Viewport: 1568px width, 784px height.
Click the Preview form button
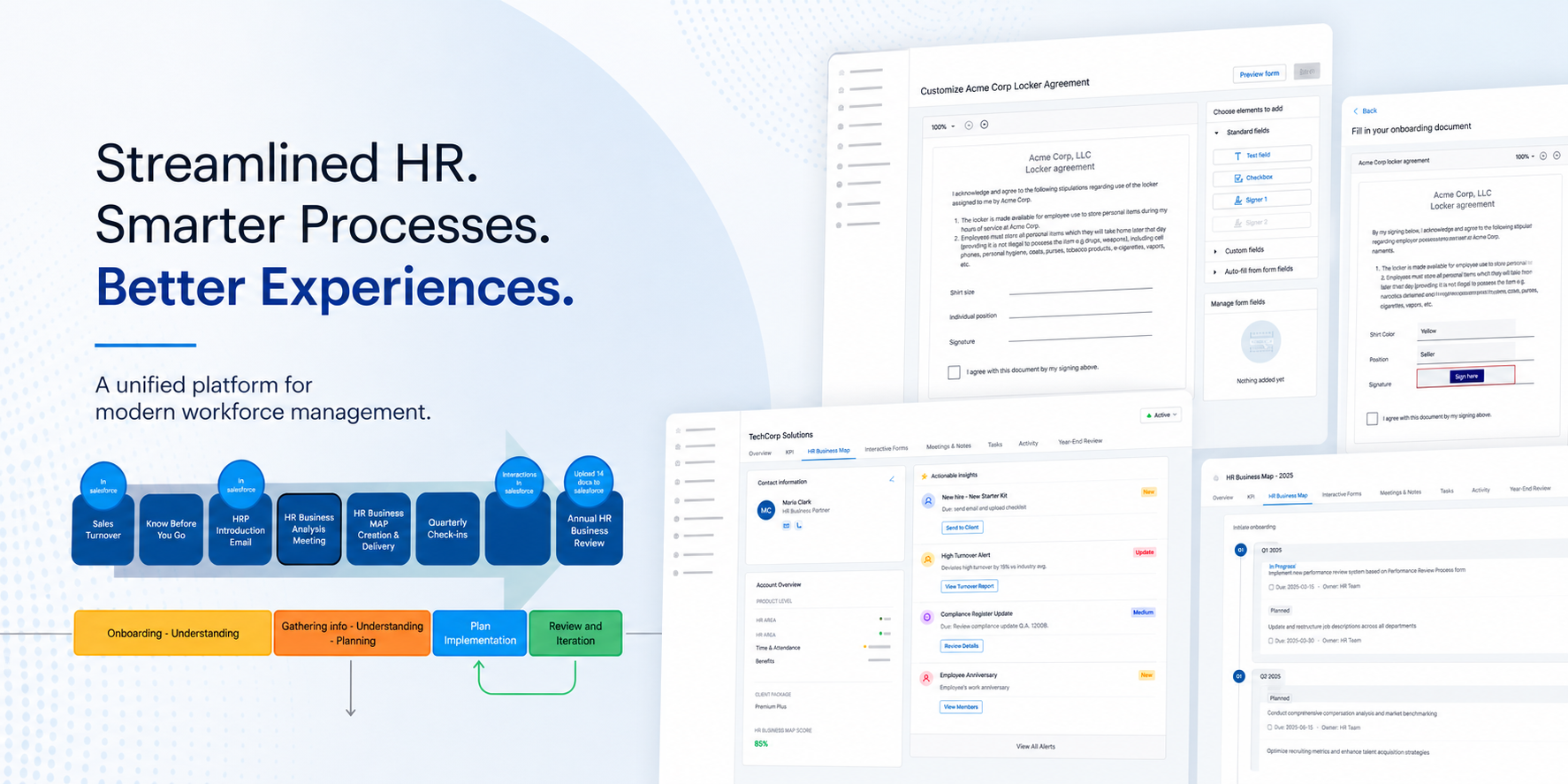[1259, 74]
